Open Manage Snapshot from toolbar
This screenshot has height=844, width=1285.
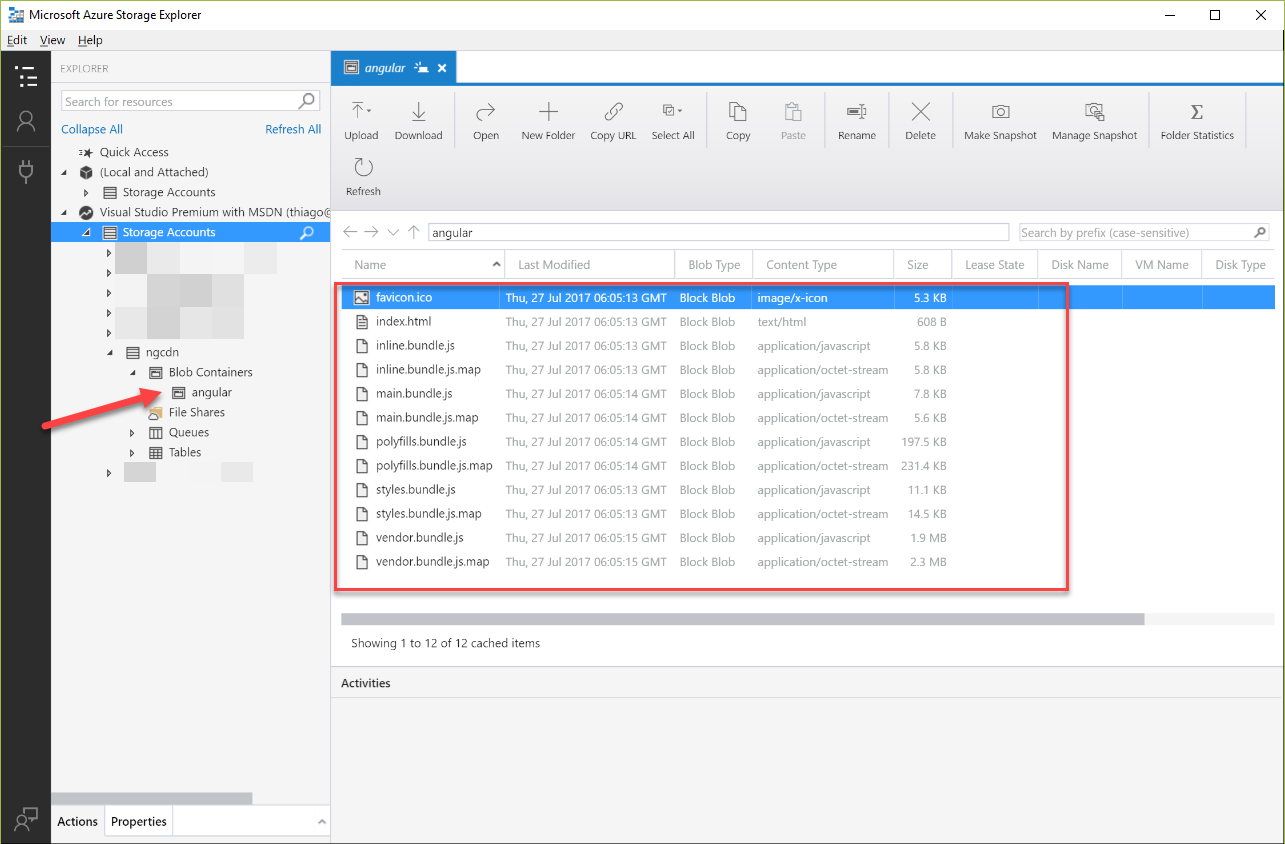click(1094, 121)
